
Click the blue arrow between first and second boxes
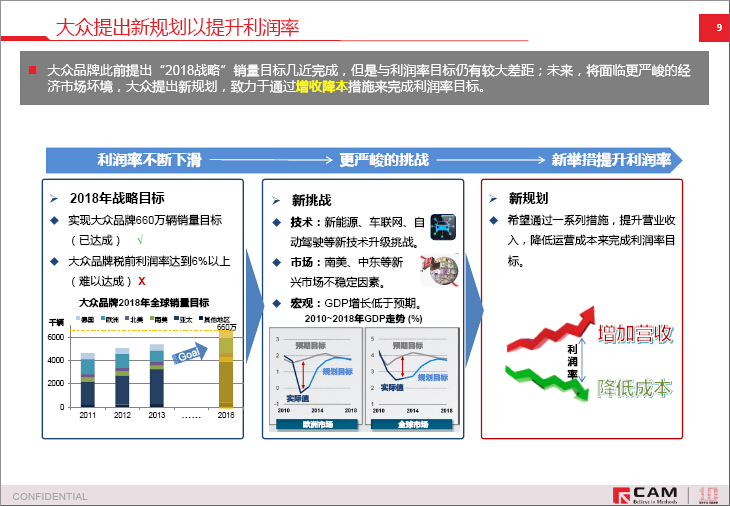[254, 306]
